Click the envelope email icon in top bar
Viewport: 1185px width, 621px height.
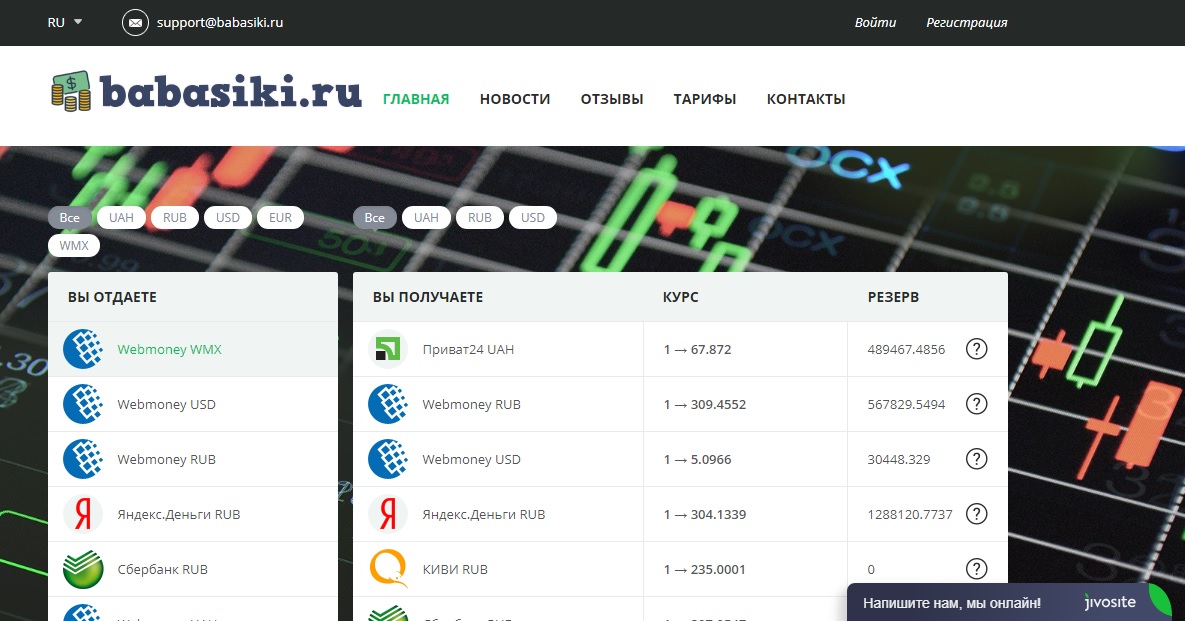(x=135, y=23)
